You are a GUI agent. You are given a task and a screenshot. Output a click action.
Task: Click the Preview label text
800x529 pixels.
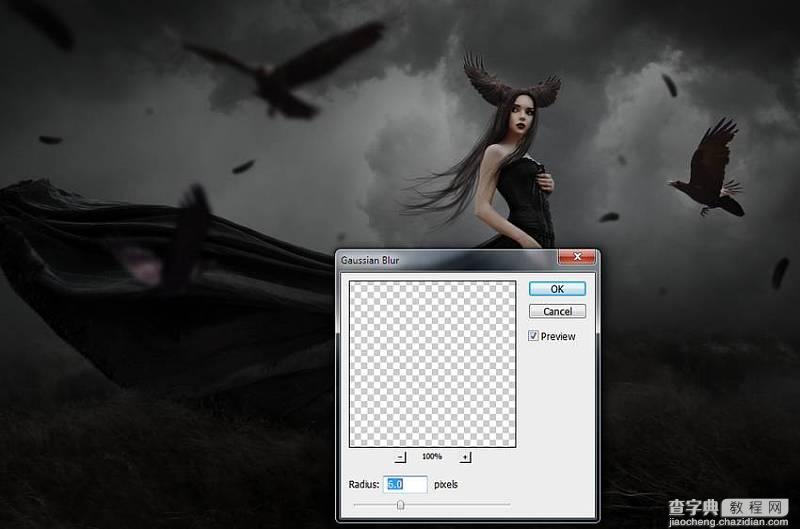coord(558,337)
